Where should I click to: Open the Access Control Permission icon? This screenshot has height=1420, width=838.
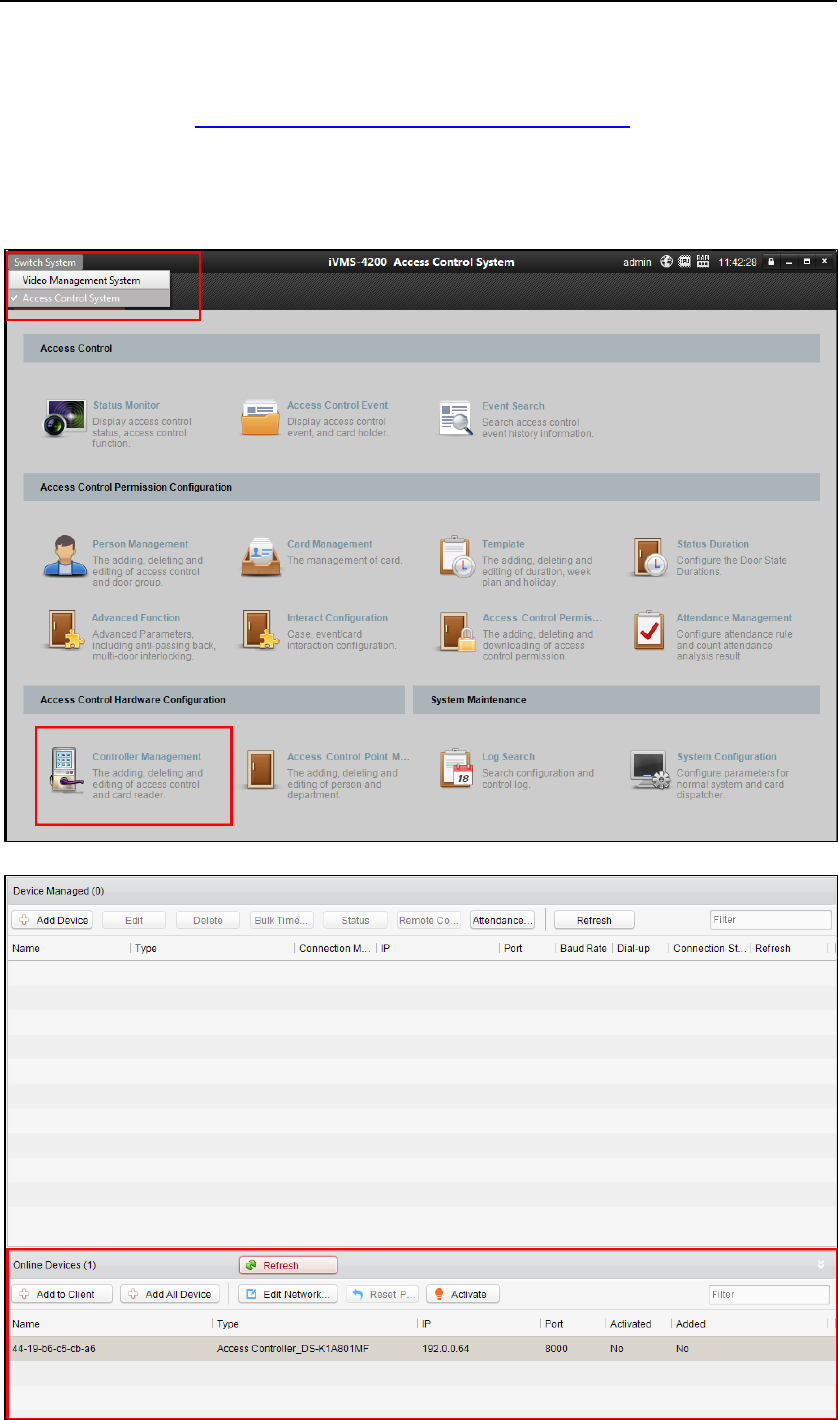click(x=456, y=632)
